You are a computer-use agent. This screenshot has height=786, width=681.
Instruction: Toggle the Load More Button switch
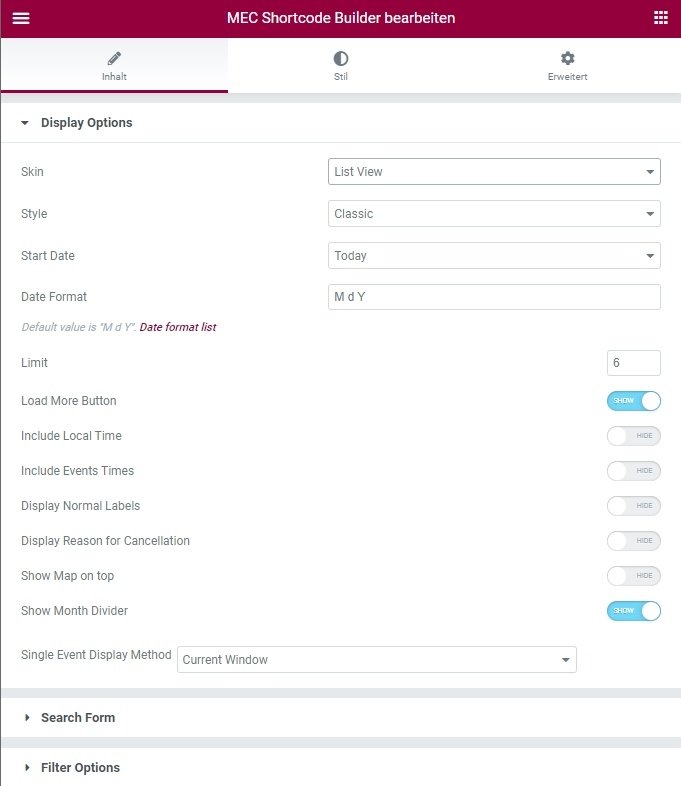(x=634, y=401)
